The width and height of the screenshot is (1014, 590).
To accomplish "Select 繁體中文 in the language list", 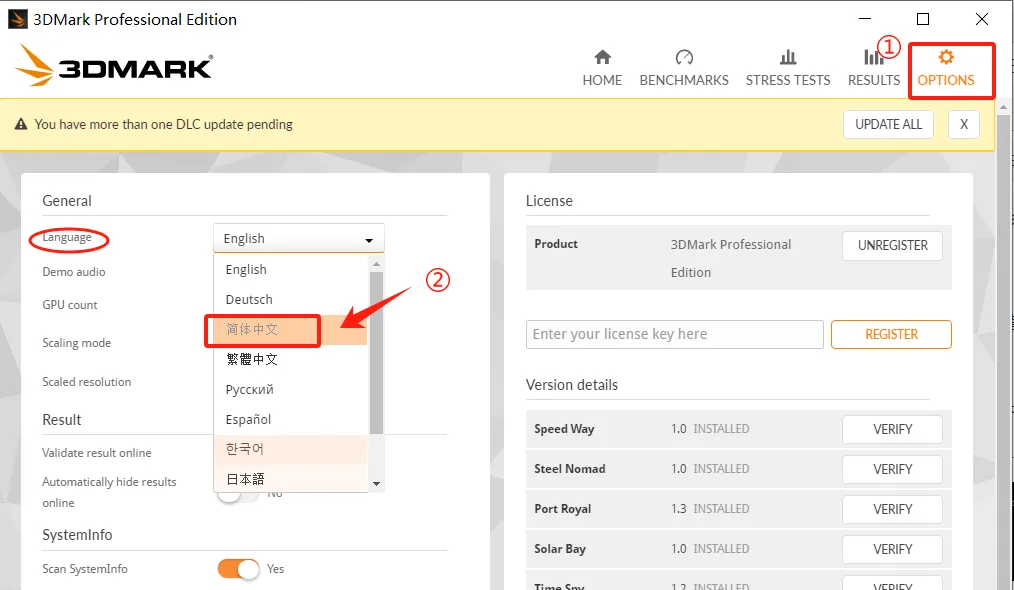I will click(x=290, y=359).
